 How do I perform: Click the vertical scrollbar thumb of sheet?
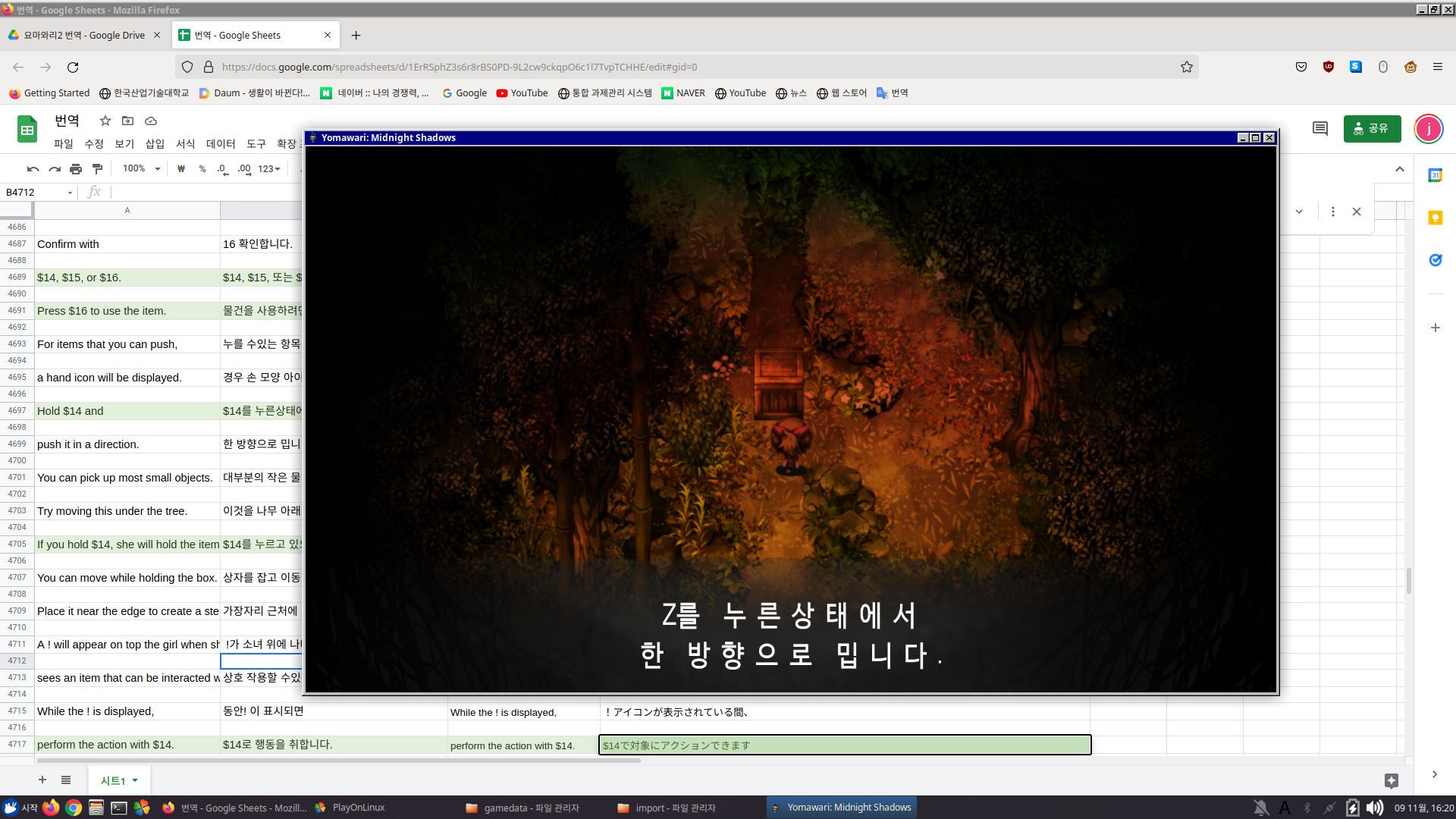click(x=1408, y=580)
